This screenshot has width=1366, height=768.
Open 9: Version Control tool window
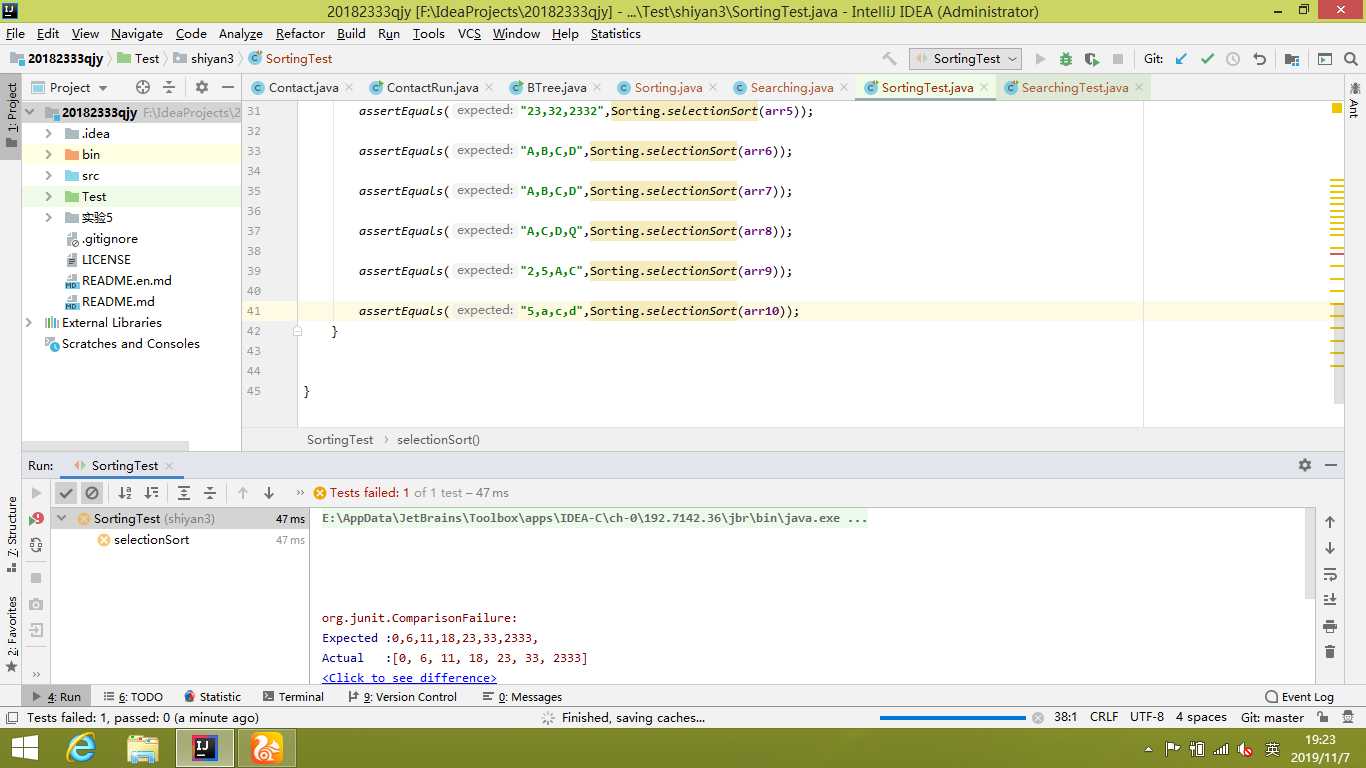[401, 696]
